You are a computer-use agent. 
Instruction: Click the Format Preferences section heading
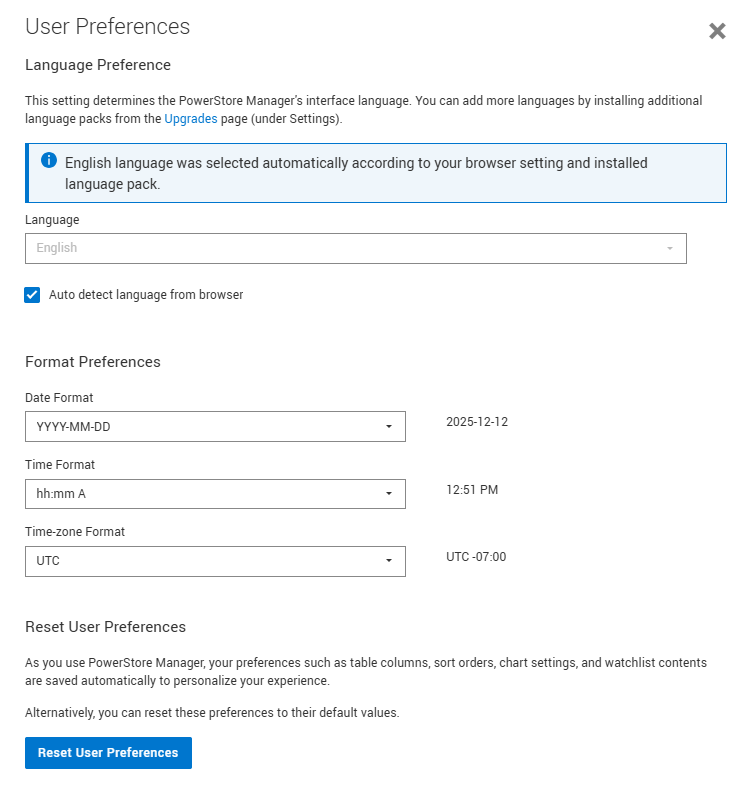point(93,362)
